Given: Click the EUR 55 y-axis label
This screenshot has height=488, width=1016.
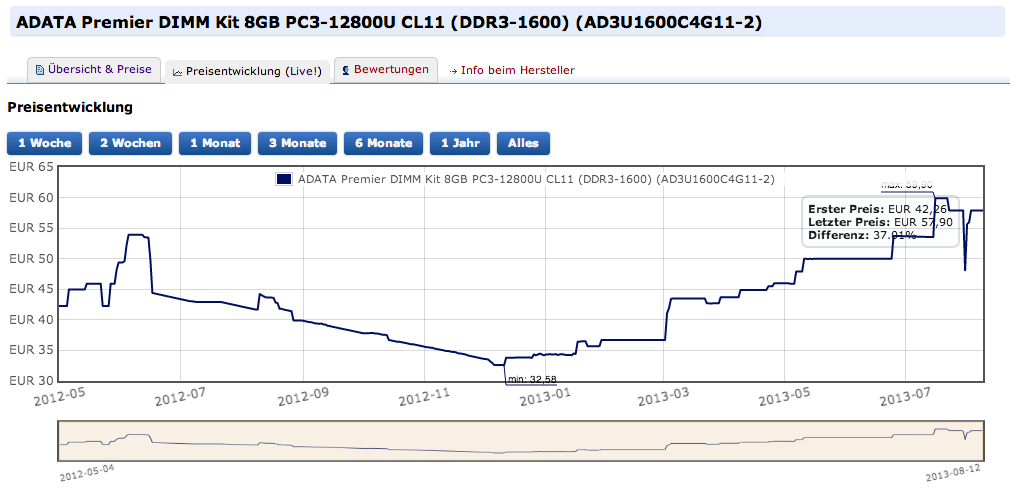Looking at the screenshot, I should point(31,228).
